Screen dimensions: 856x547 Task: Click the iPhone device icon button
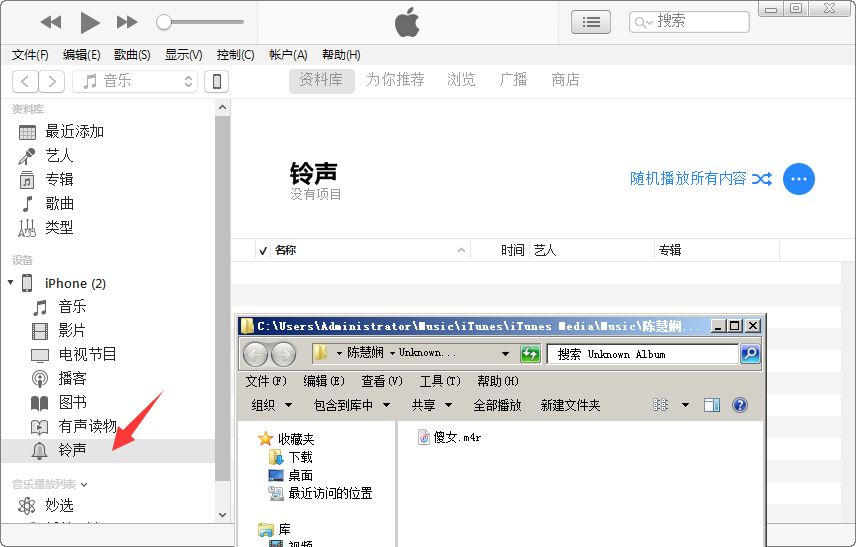coord(216,81)
